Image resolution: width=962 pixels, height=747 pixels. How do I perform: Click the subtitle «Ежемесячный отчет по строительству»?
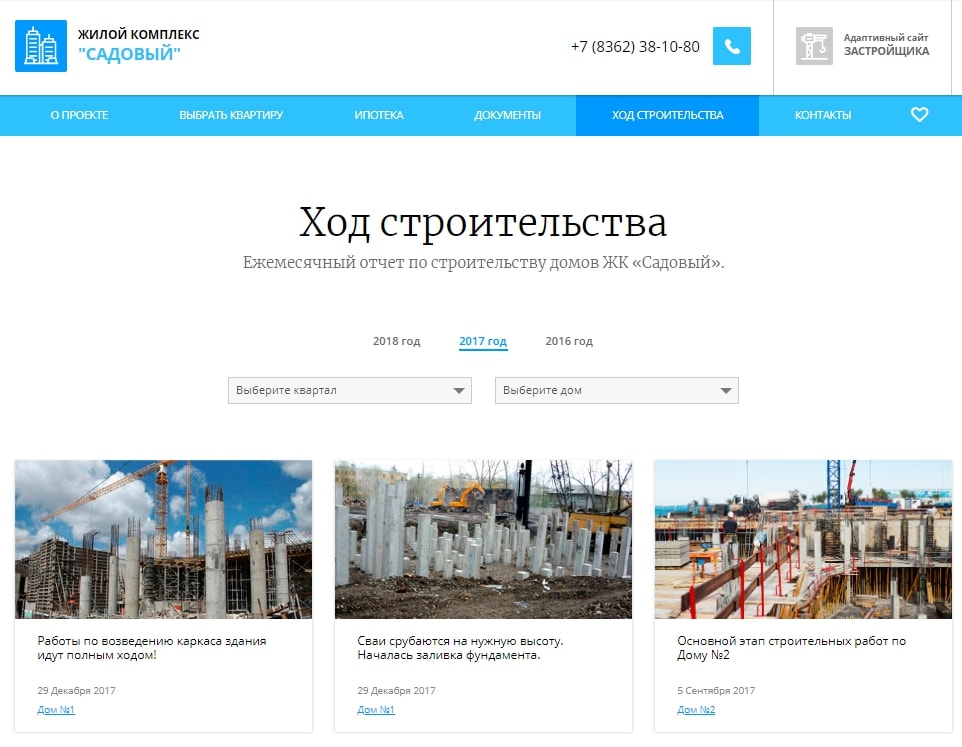(x=483, y=262)
